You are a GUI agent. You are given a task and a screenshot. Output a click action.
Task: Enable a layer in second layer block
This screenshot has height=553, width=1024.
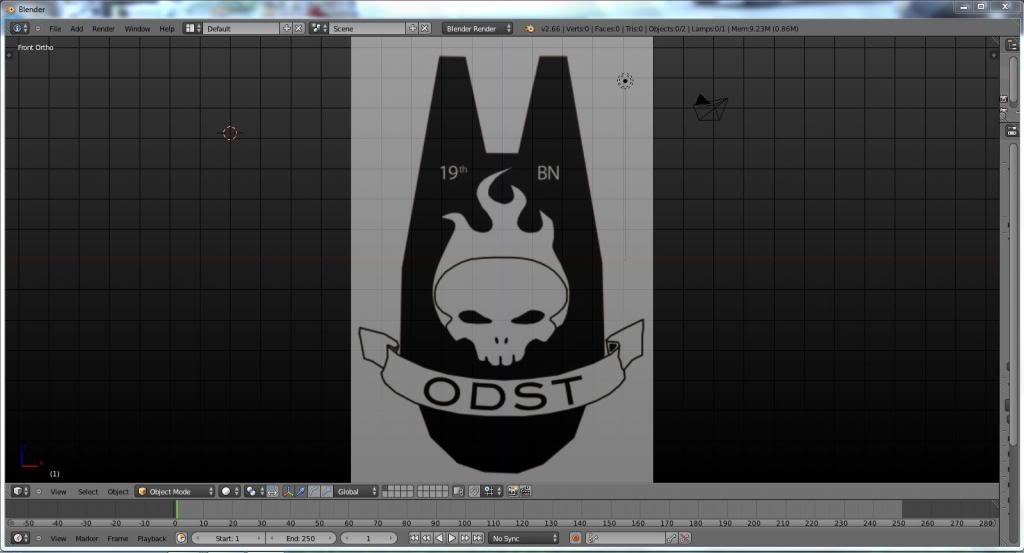pyautogui.click(x=432, y=491)
